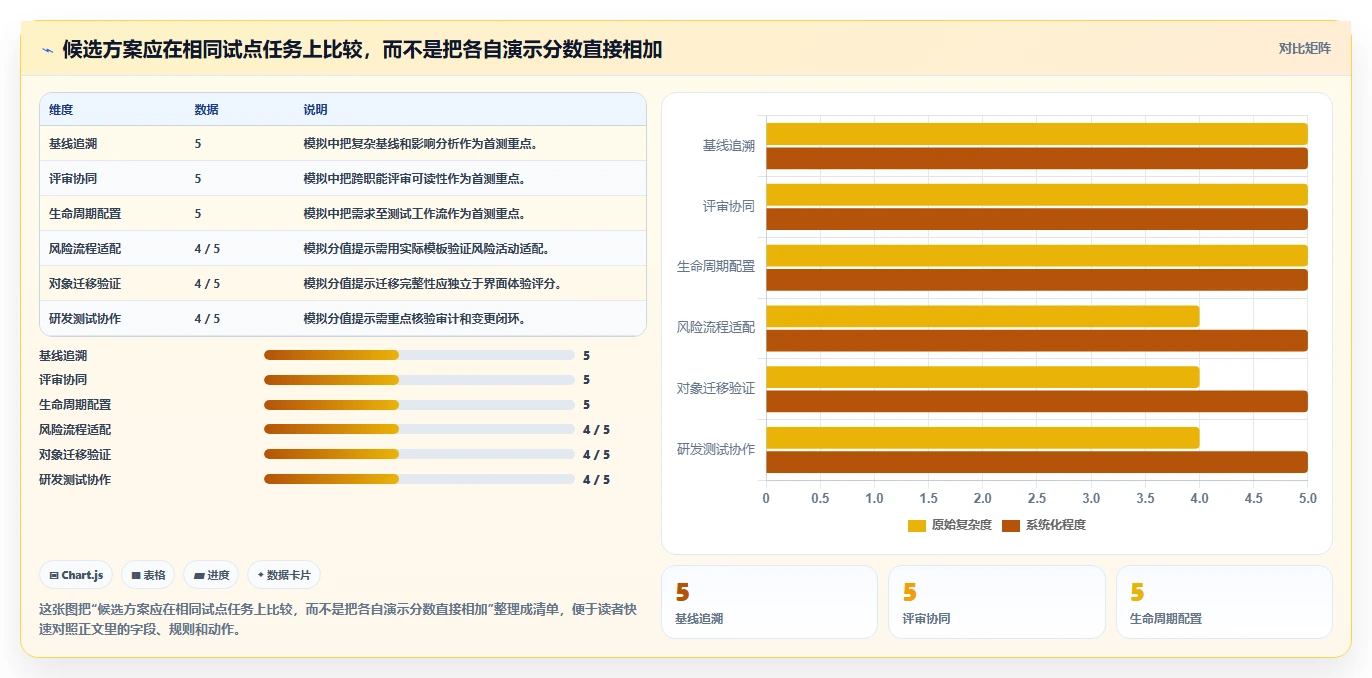Viewport: 1372px width, 678px height.
Task: Click the brown 系统化程度 bar for 基线追溯
Action: point(1037,158)
